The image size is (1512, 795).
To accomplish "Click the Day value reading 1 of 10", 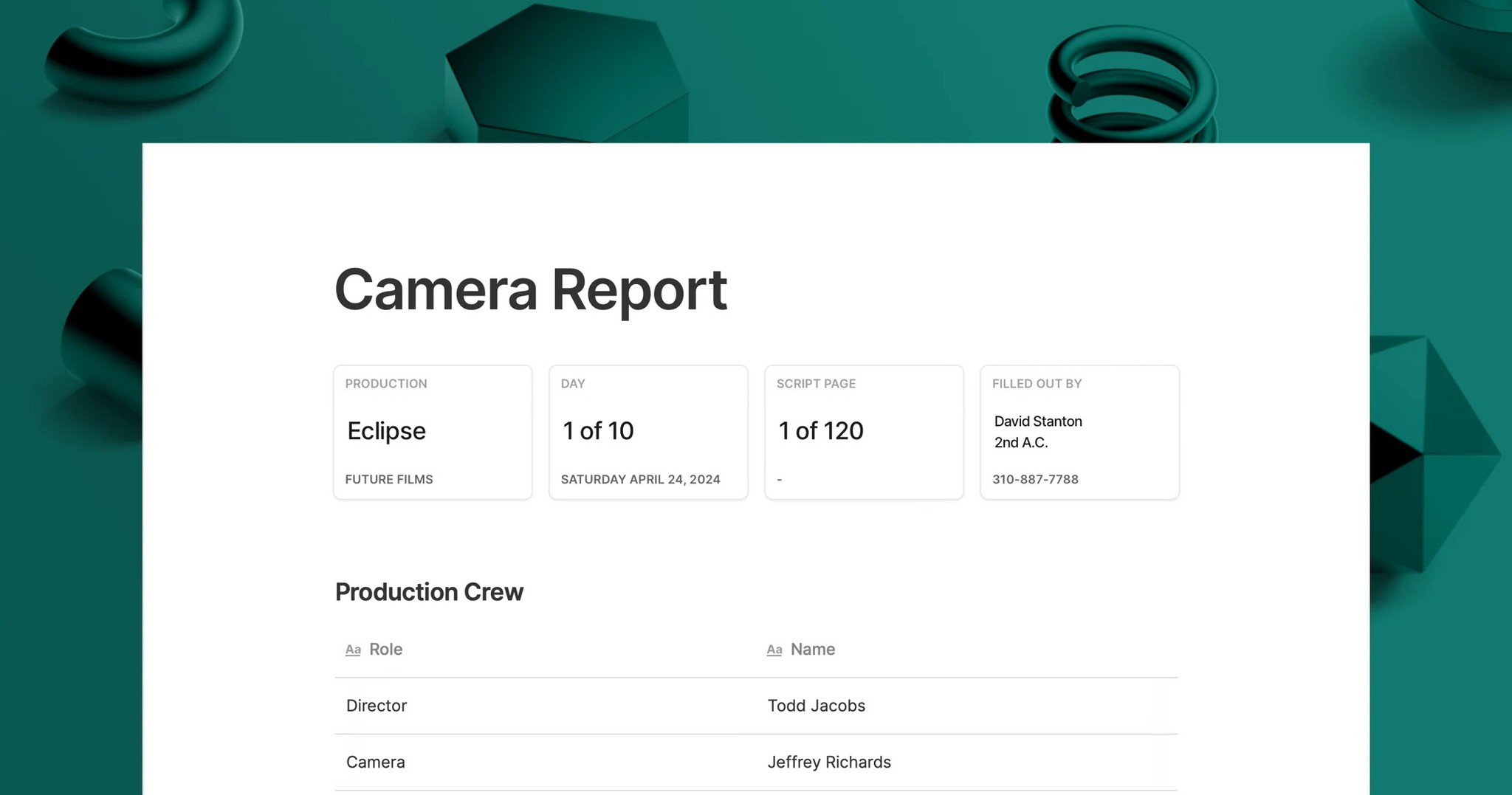I will [597, 430].
